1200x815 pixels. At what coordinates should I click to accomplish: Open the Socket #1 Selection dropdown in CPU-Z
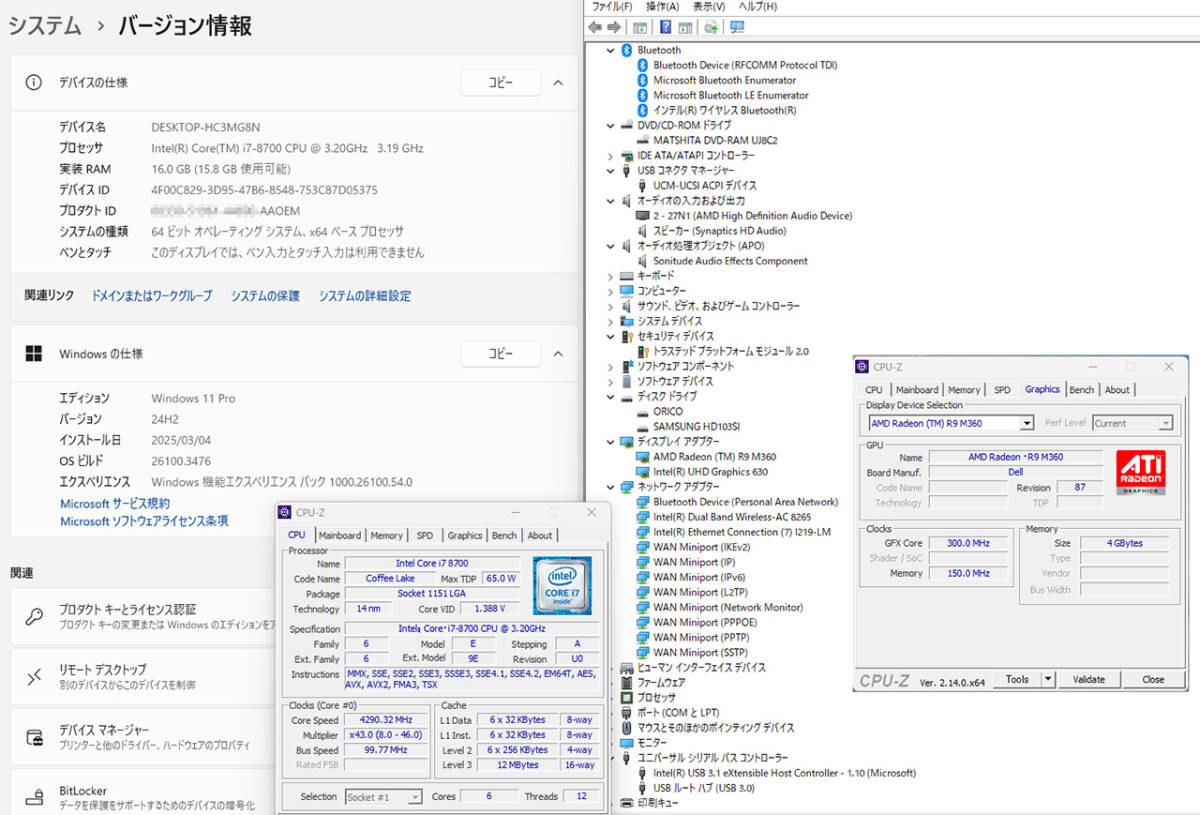(414, 797)
